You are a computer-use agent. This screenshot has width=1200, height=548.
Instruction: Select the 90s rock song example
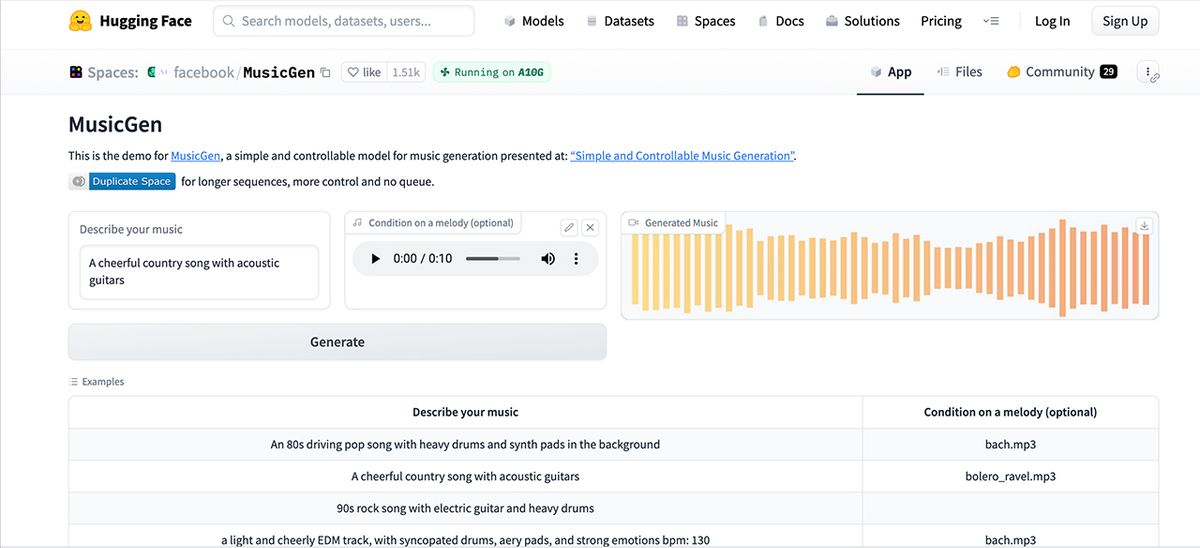click(465, 508)
